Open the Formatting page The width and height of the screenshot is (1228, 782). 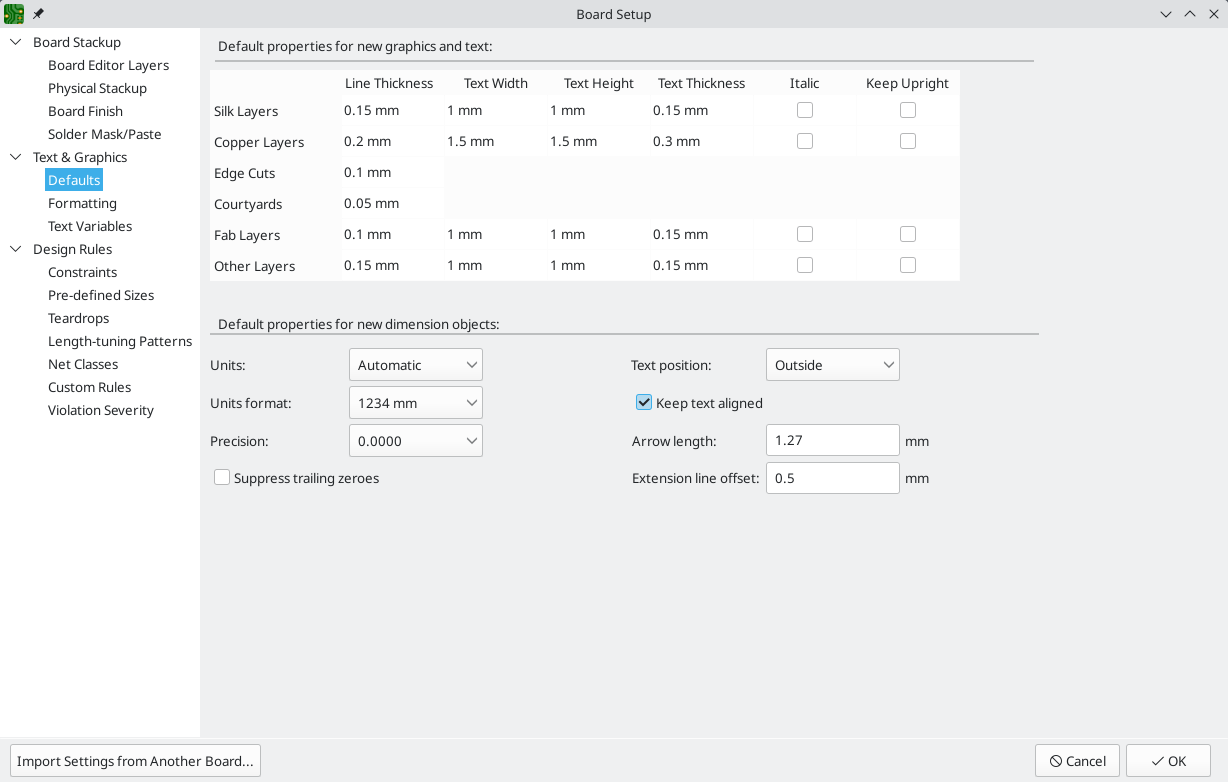click(82, 203)
